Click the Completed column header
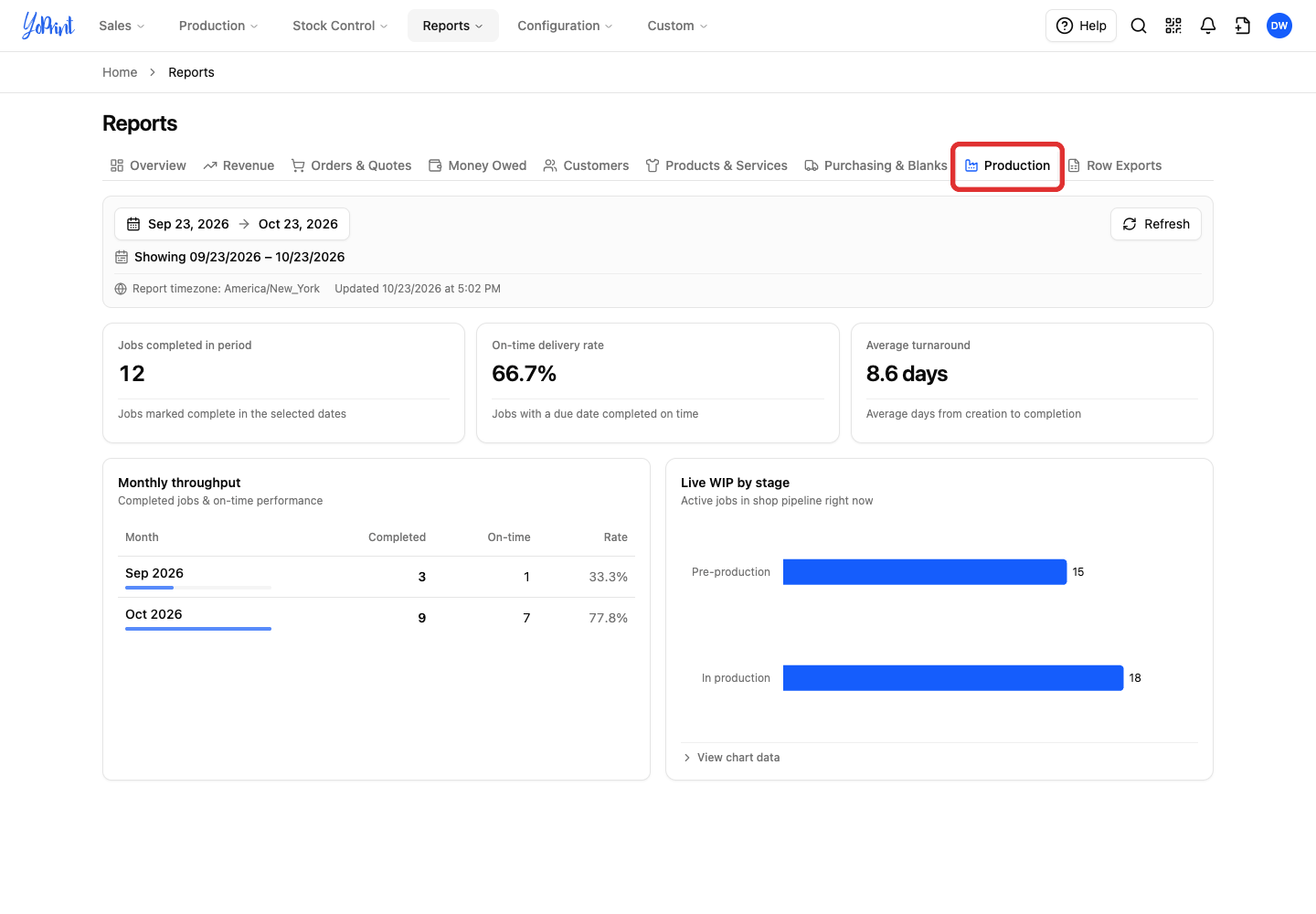The height and width of the screenshot is (914, 1316). [x=397, y=537]
